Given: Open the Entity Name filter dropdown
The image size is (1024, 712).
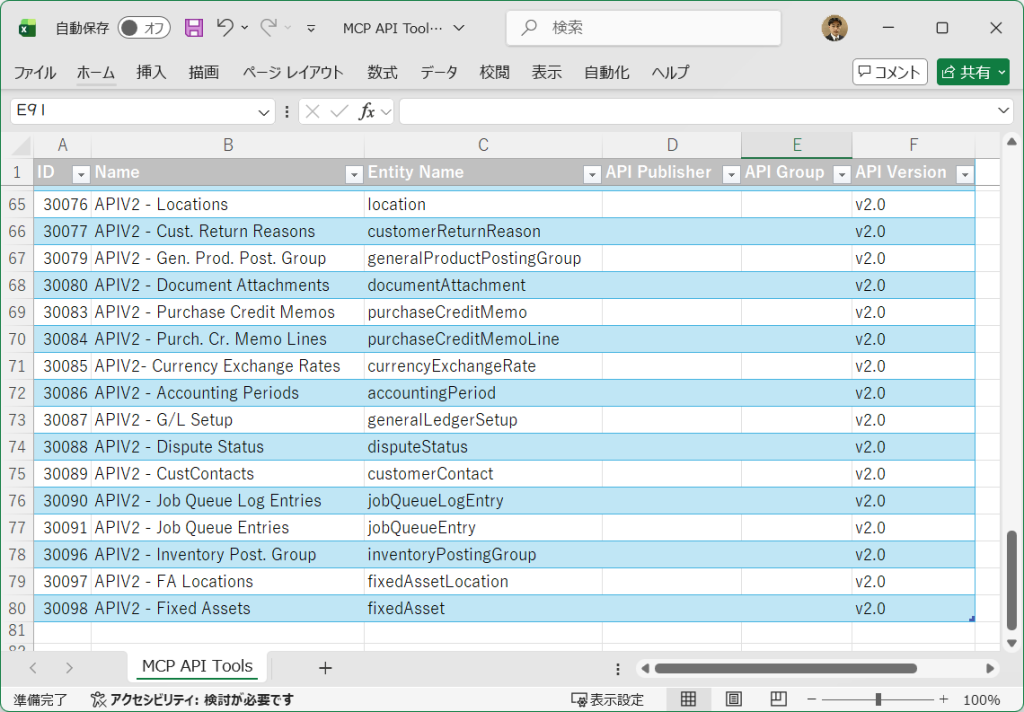Looking at the screenshot, I should click(x=590, y=174).
